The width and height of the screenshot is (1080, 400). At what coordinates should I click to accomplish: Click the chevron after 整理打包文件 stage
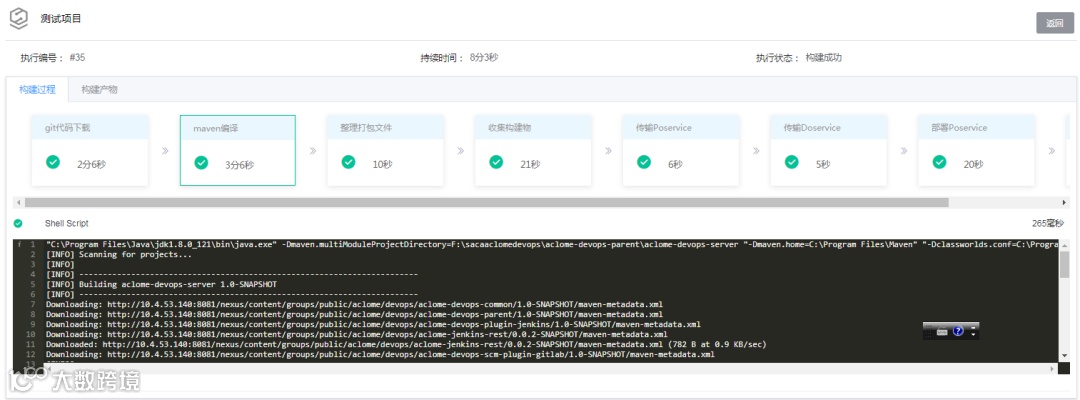point(460,150)
